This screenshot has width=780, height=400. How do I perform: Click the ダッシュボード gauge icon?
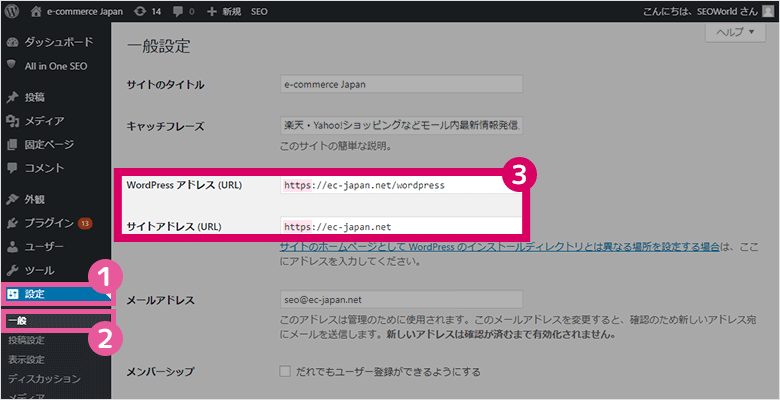(13, 42)
